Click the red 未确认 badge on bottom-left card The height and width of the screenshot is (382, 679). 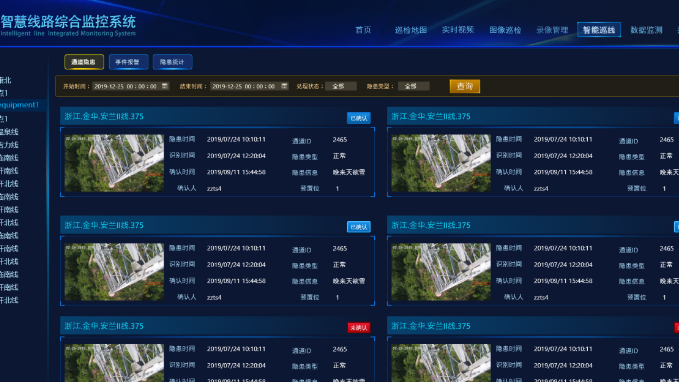click(359, 327)
